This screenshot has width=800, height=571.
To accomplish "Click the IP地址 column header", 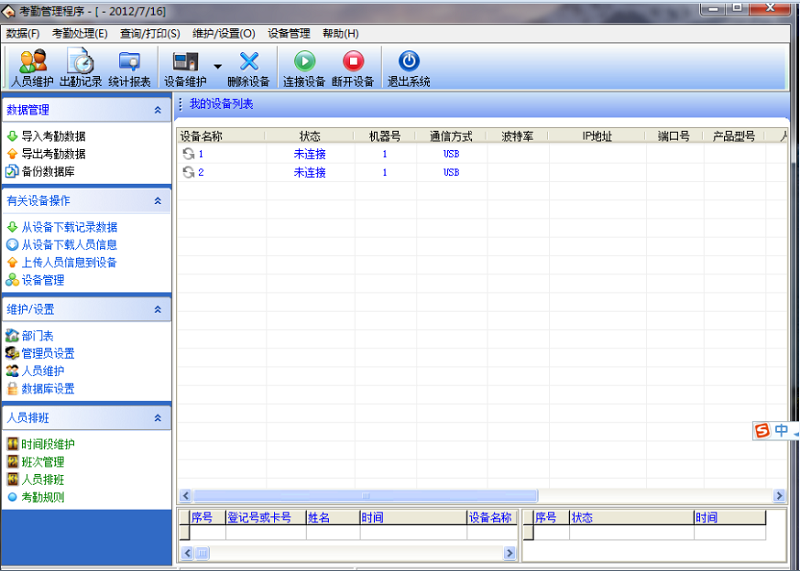I will (x=597, y=136).
